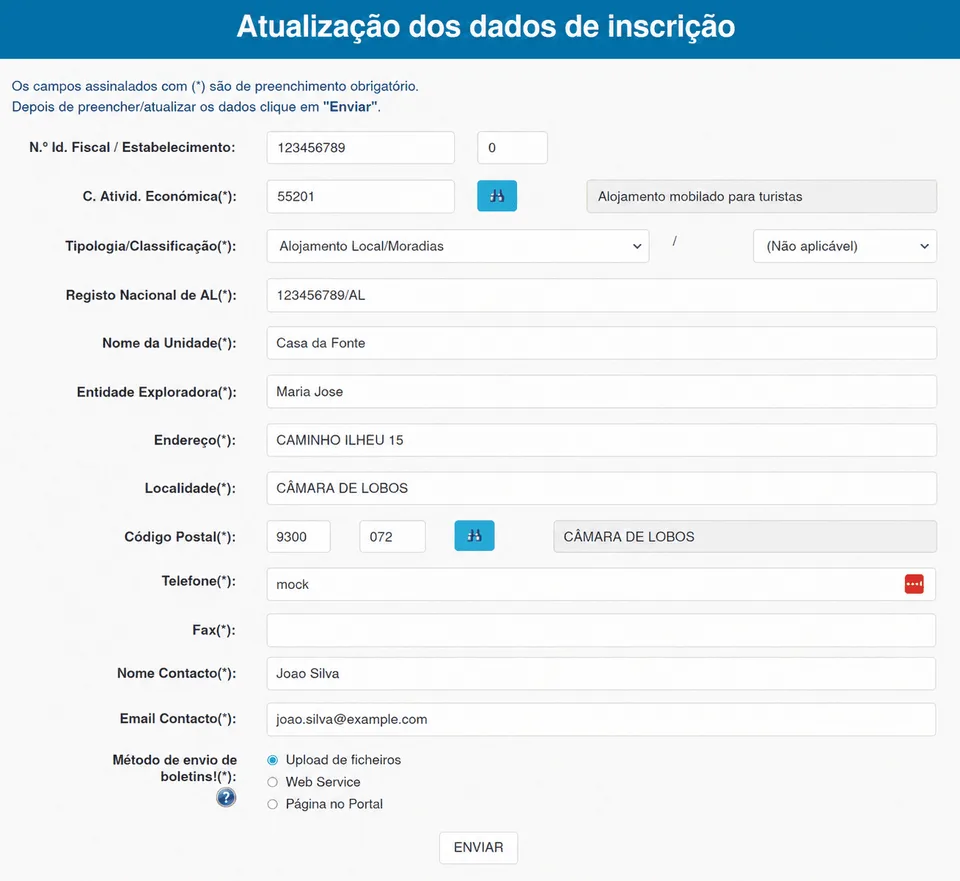The width and height of the screenshot is (960, 881).
Task: Click the N.º Id. Fiscal / Estabelecimento label
Action: (x=132, y=148)
